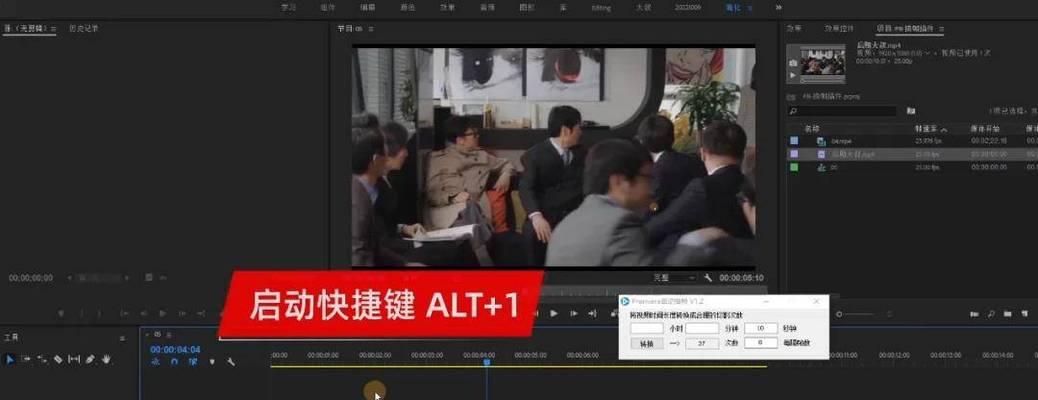Toggle linked selection in timeline
This screenshot has width=1038, height=400.
pyautogui.click(x=193, y=362)
